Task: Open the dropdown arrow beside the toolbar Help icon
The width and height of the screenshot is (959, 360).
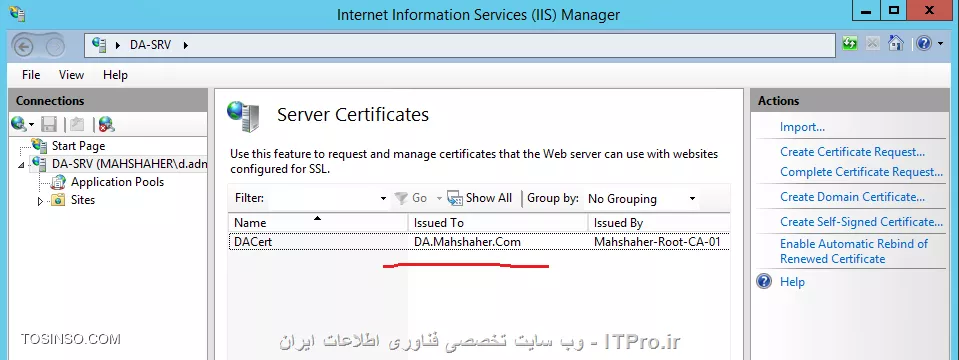Action: (940, 44)
